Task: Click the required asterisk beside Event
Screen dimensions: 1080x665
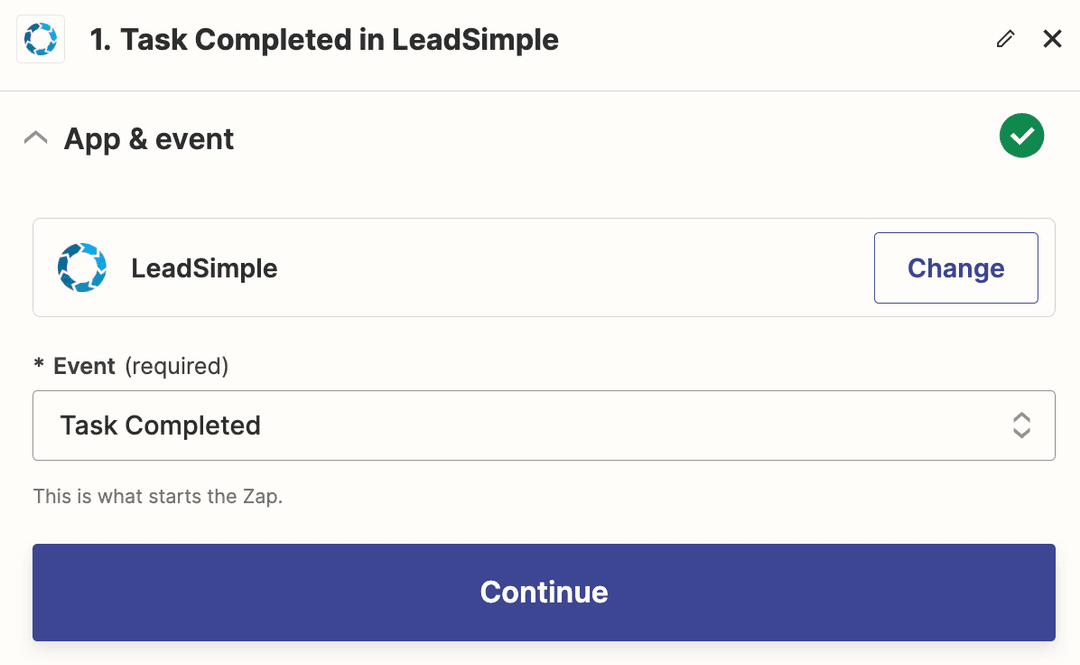Action: click(x=38, y=366)
